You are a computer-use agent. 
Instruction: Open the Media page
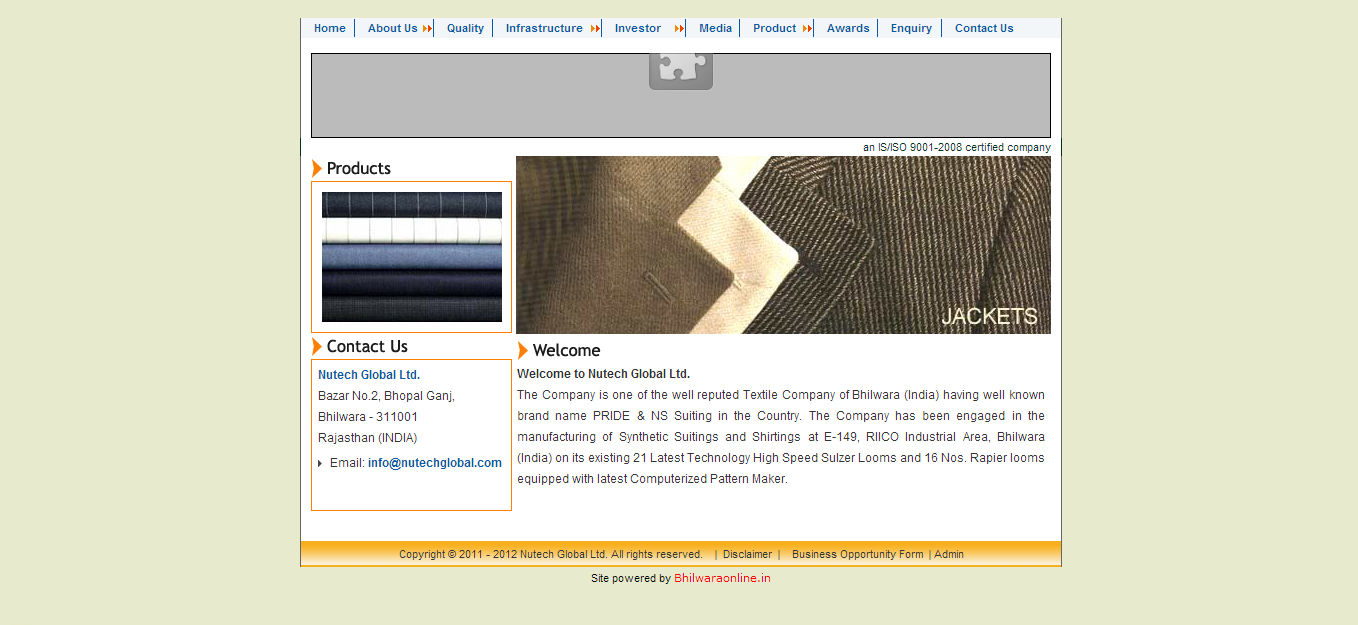point(715,28)
